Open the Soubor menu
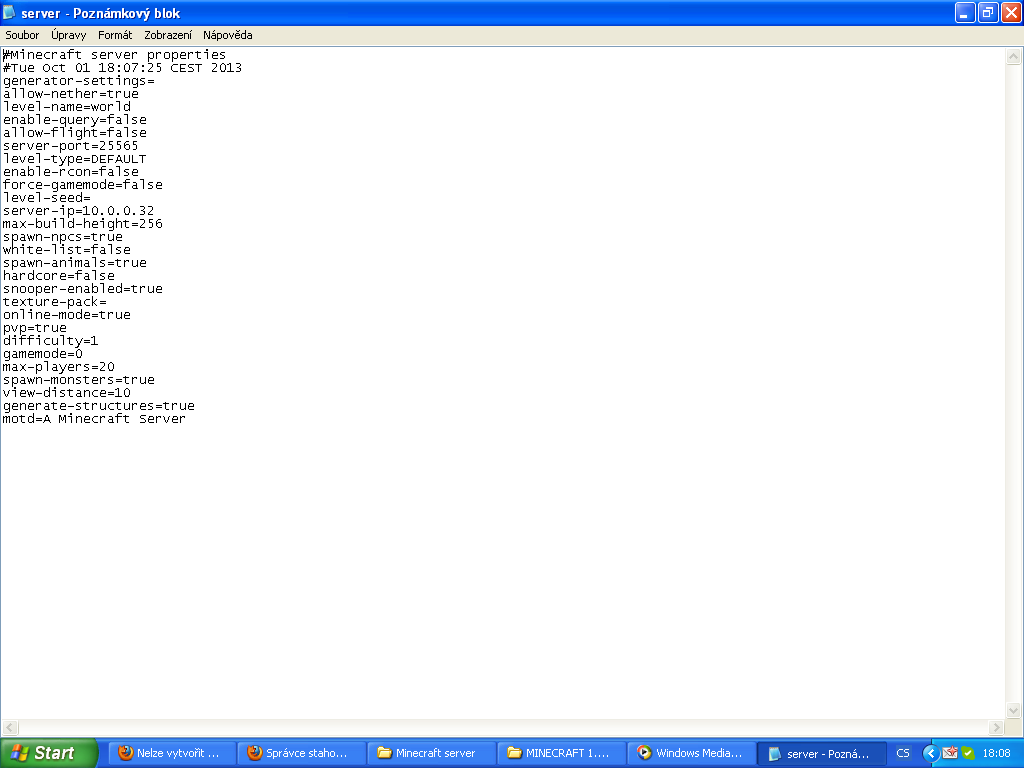 point(22,35)
